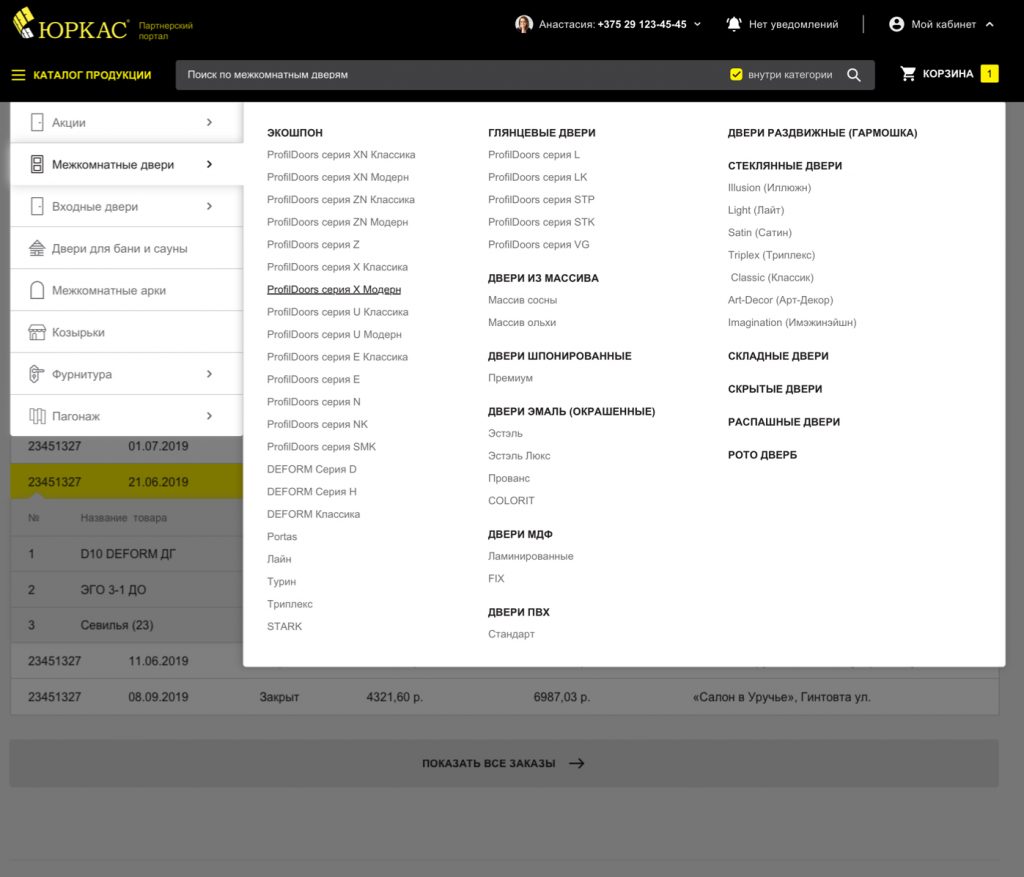Click the search magnifier icon

pos(853,75)
